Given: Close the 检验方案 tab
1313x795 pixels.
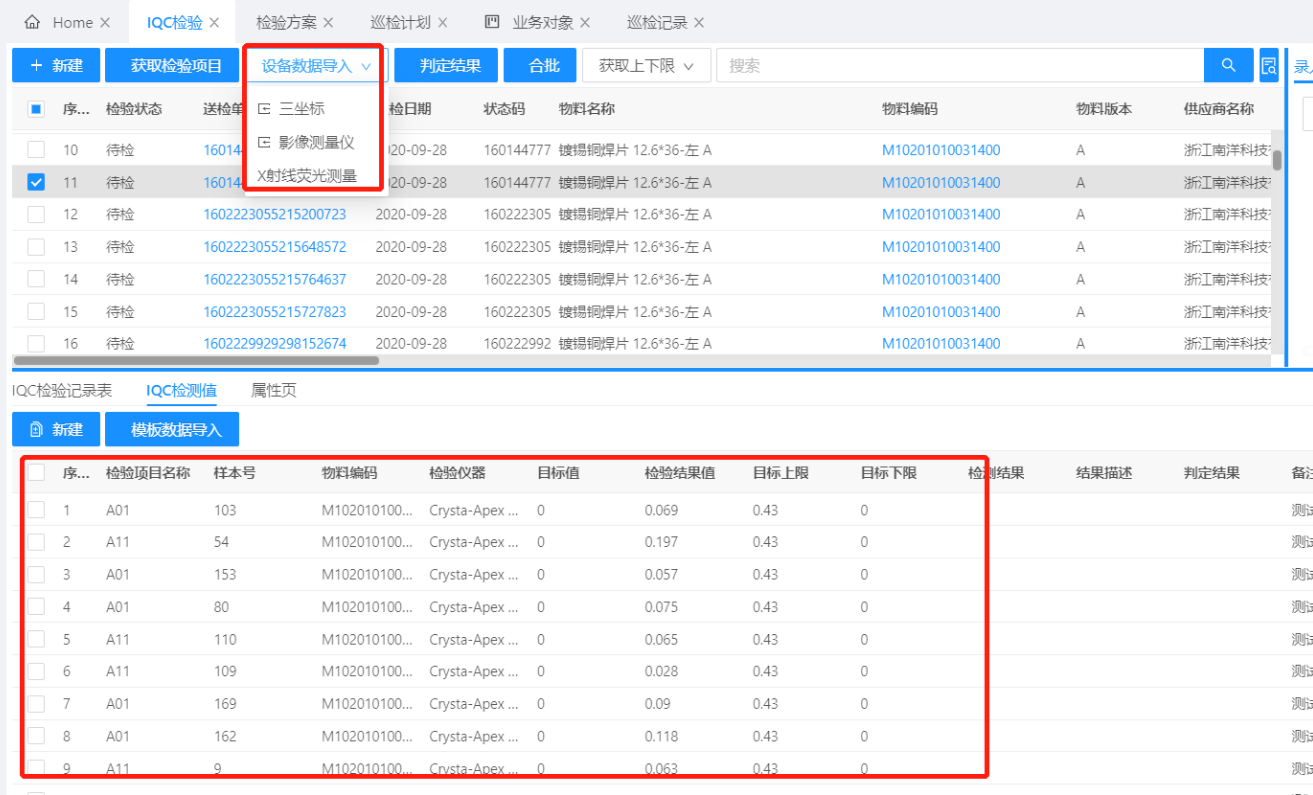Looking at the screenshot, I should [329, 22].
